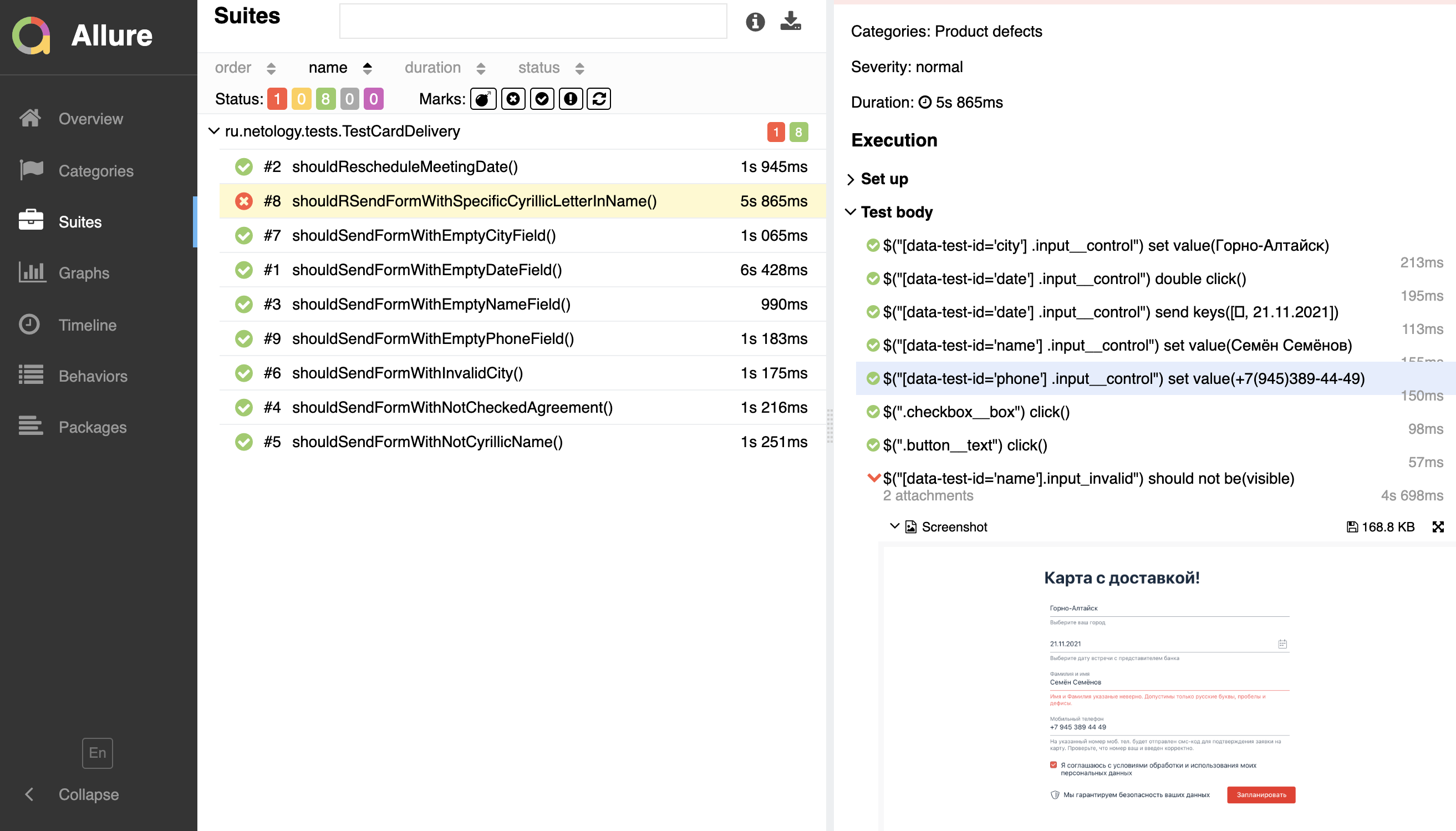1456x831 pixels.
Task: Download the suites CSV with the download icon
Action: click(x=791, y=21)
